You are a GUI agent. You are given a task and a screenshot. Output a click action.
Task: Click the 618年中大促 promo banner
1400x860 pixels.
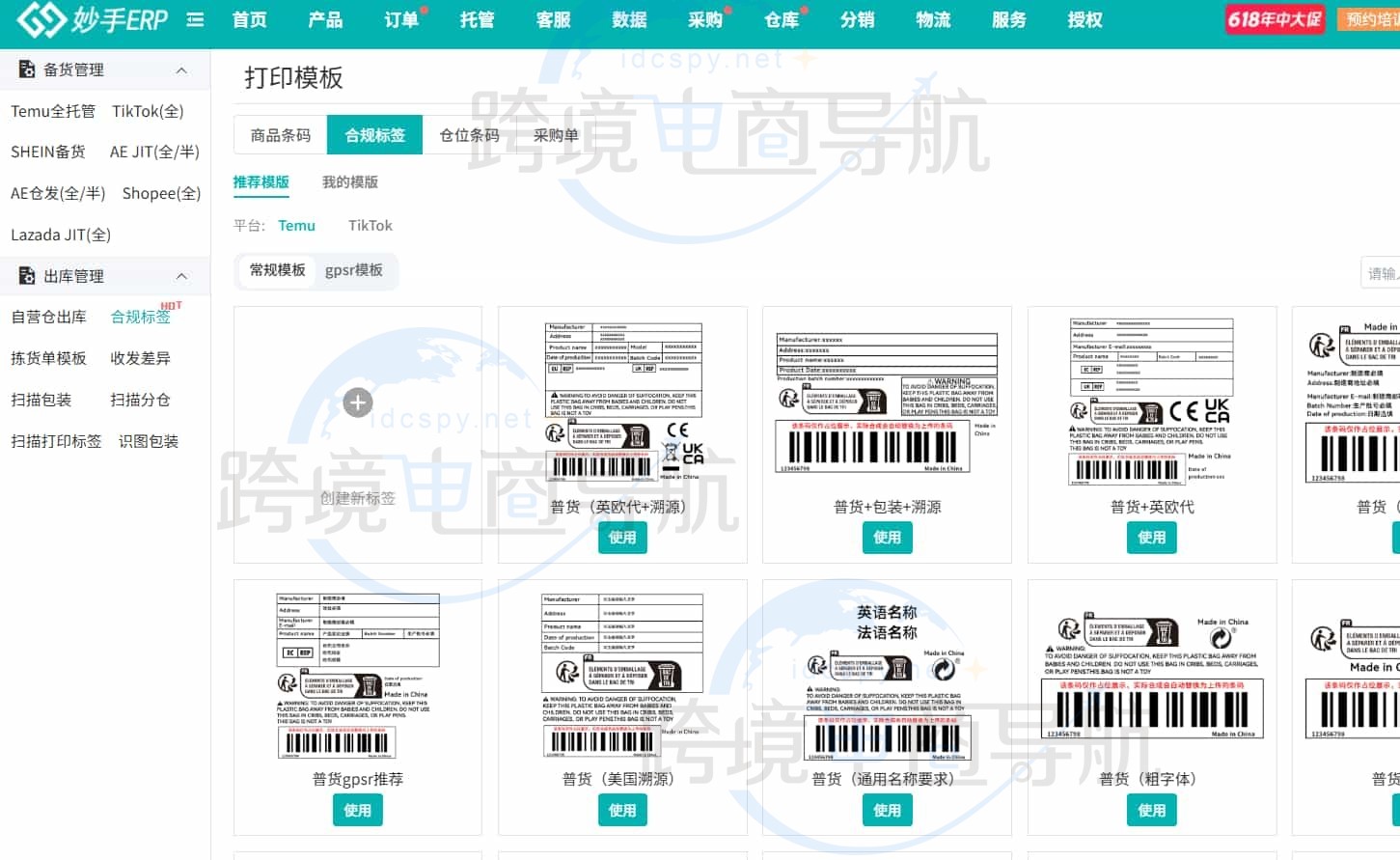tap(1275, 17)
